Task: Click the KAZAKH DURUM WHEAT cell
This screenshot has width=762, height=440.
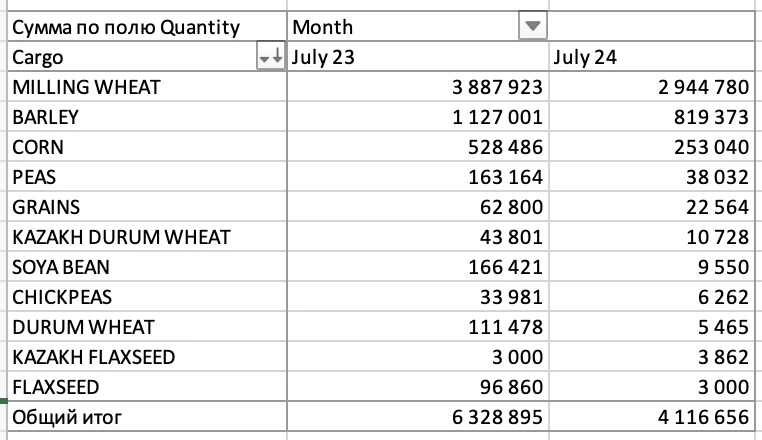Action: pos(121,238)
